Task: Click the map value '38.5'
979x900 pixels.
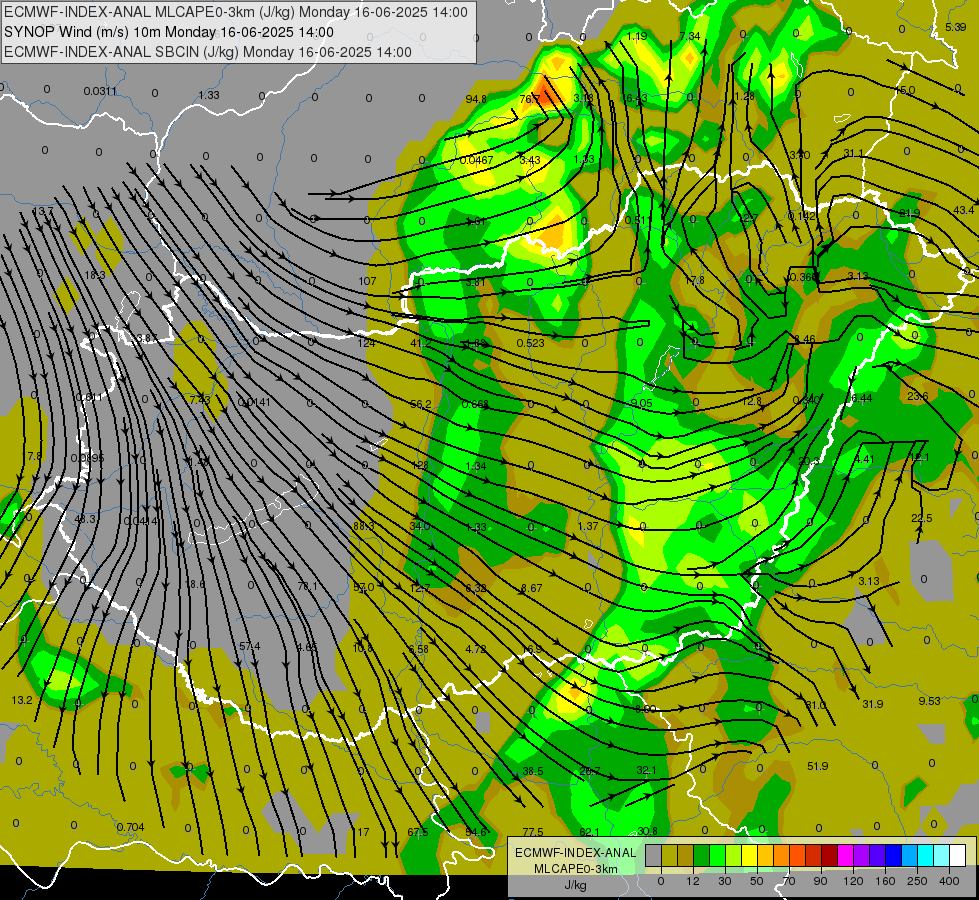Action: coord(533,771)
